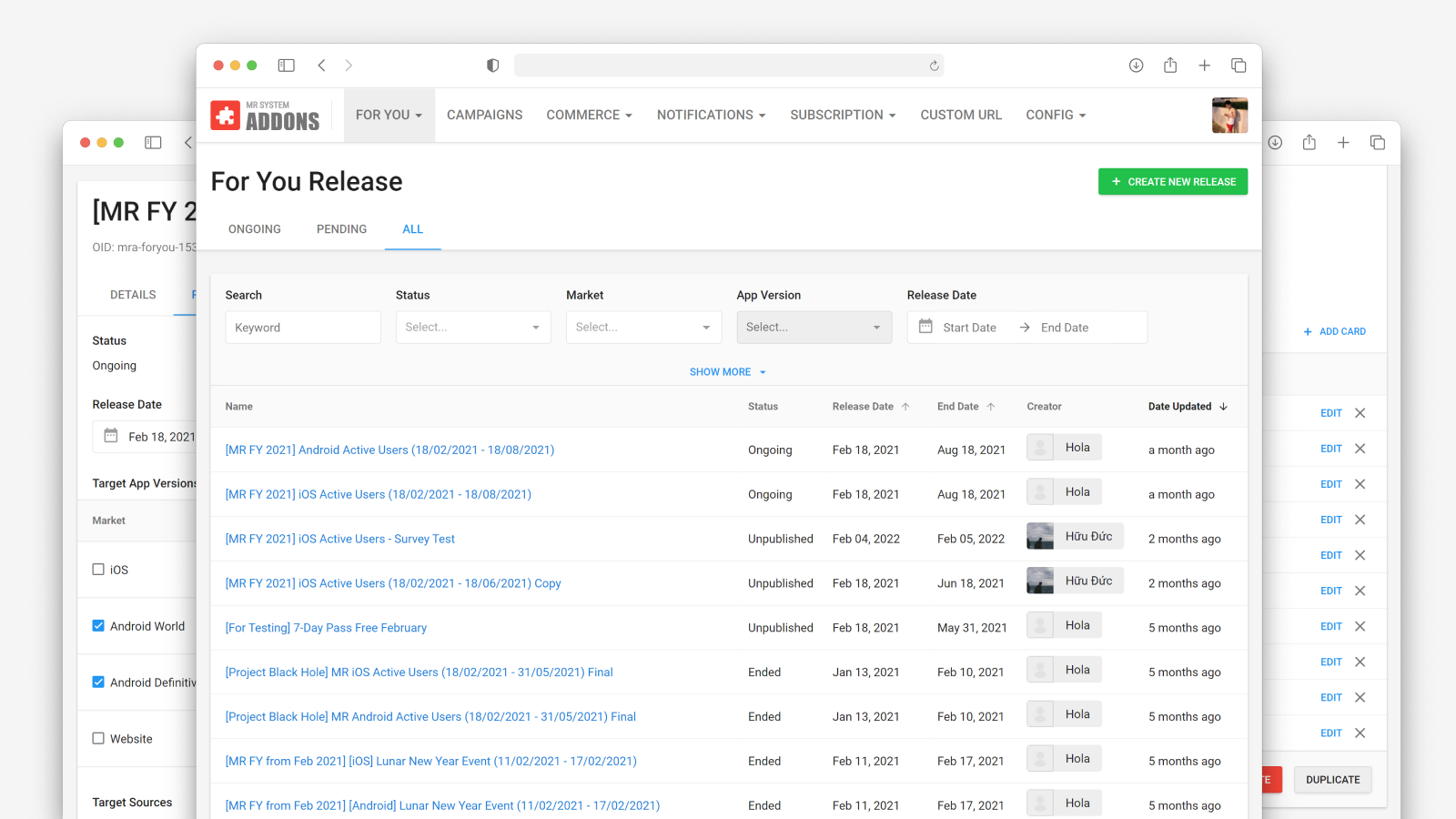Image resolution: width=1456 pixels, height=819 pixels.
Task: Switch to the PENDING tab
Action: [x=341, y=229]
